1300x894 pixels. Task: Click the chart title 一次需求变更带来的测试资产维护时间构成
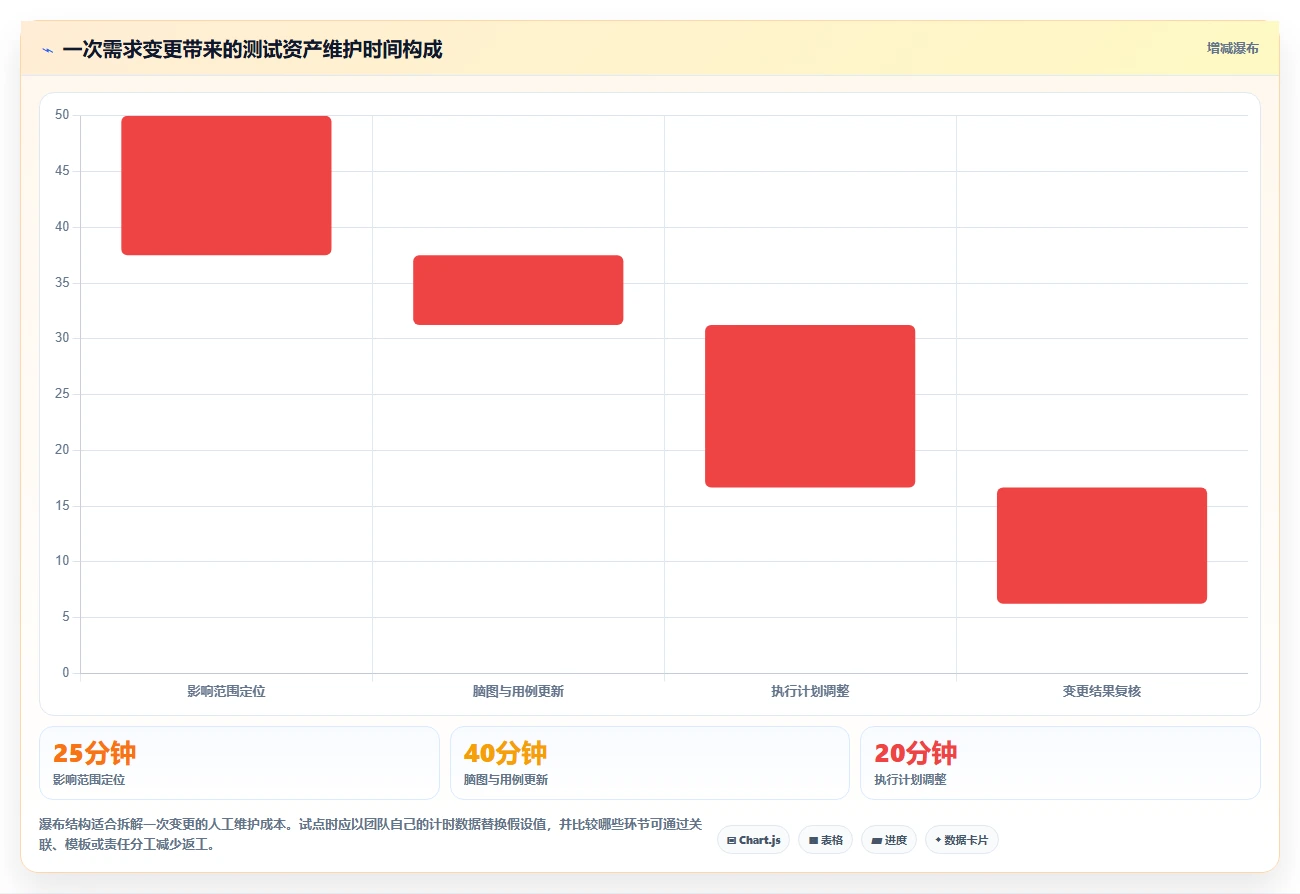pyautogui.click(x=252, y=49)
